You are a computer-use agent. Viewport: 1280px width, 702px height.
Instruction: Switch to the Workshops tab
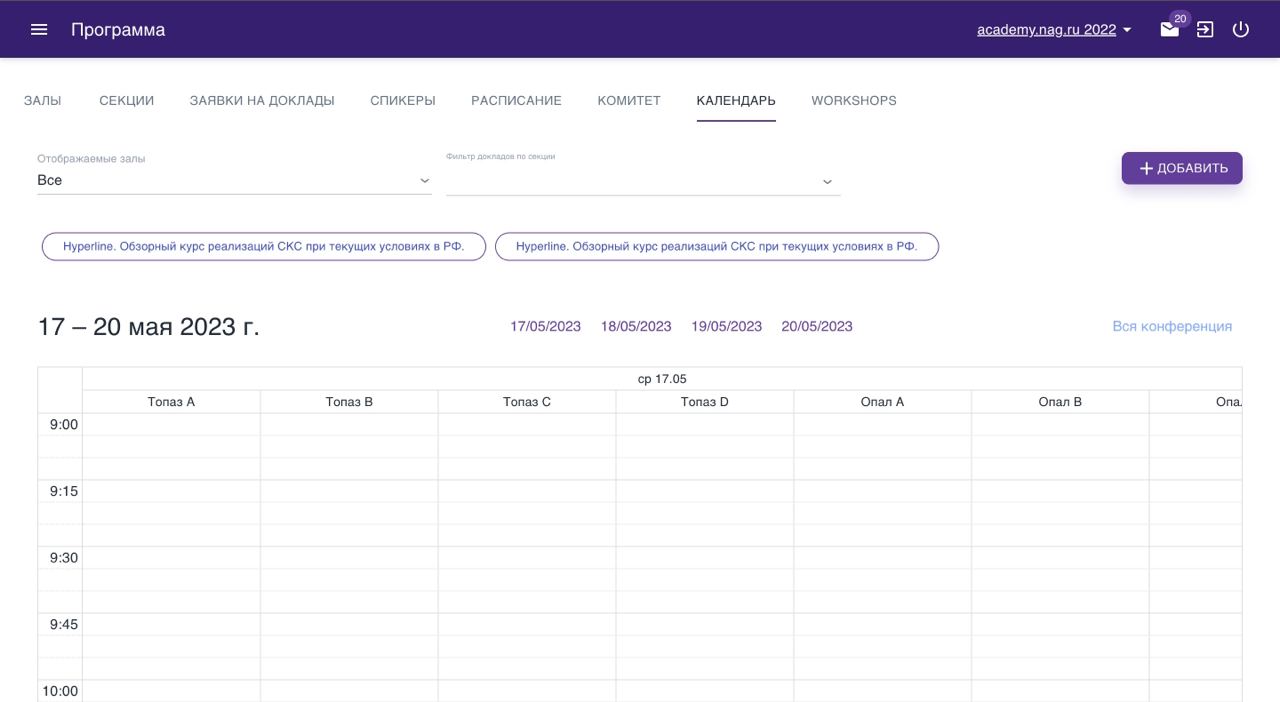point(853,101)
